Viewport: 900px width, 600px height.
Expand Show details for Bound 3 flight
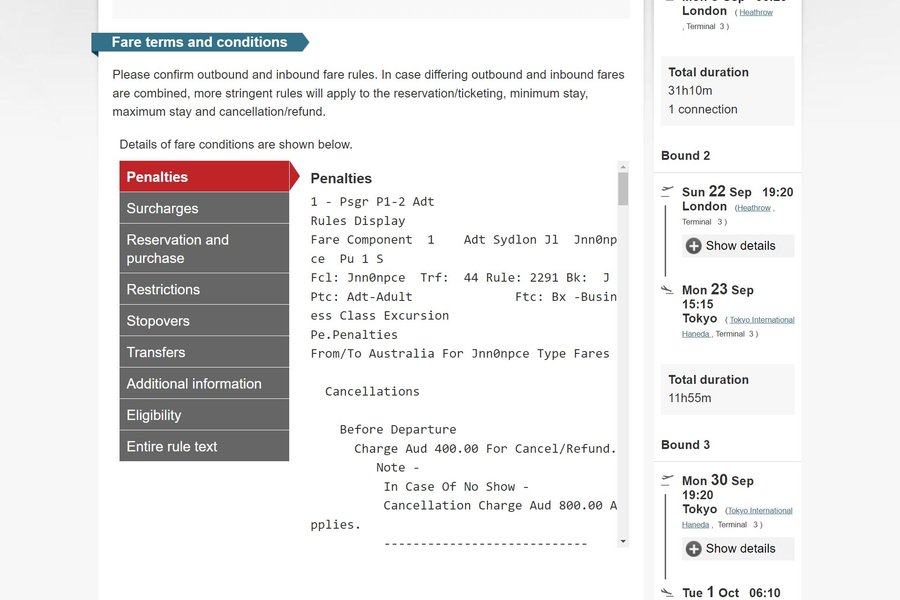738,549
